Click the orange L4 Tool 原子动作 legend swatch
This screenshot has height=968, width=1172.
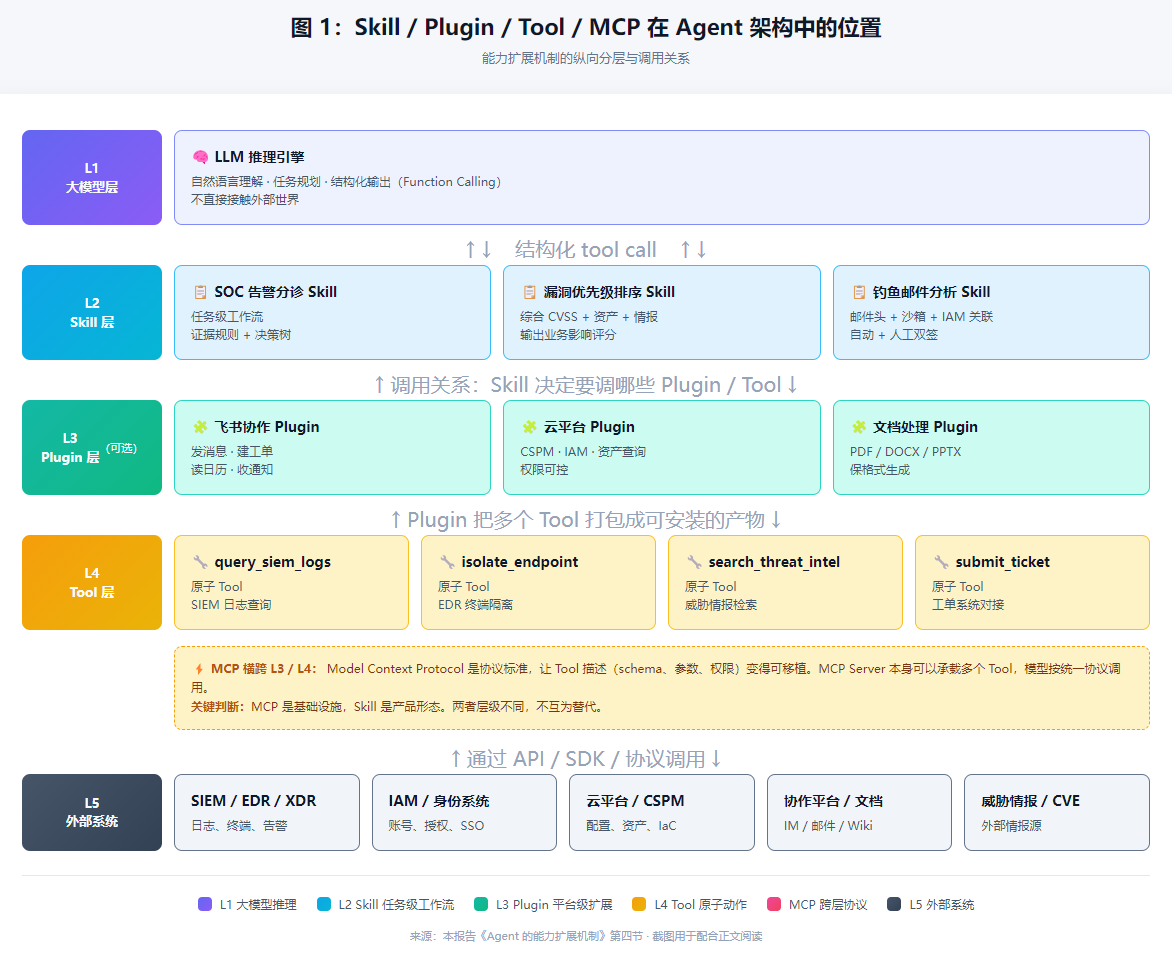[x=639, y=904]
